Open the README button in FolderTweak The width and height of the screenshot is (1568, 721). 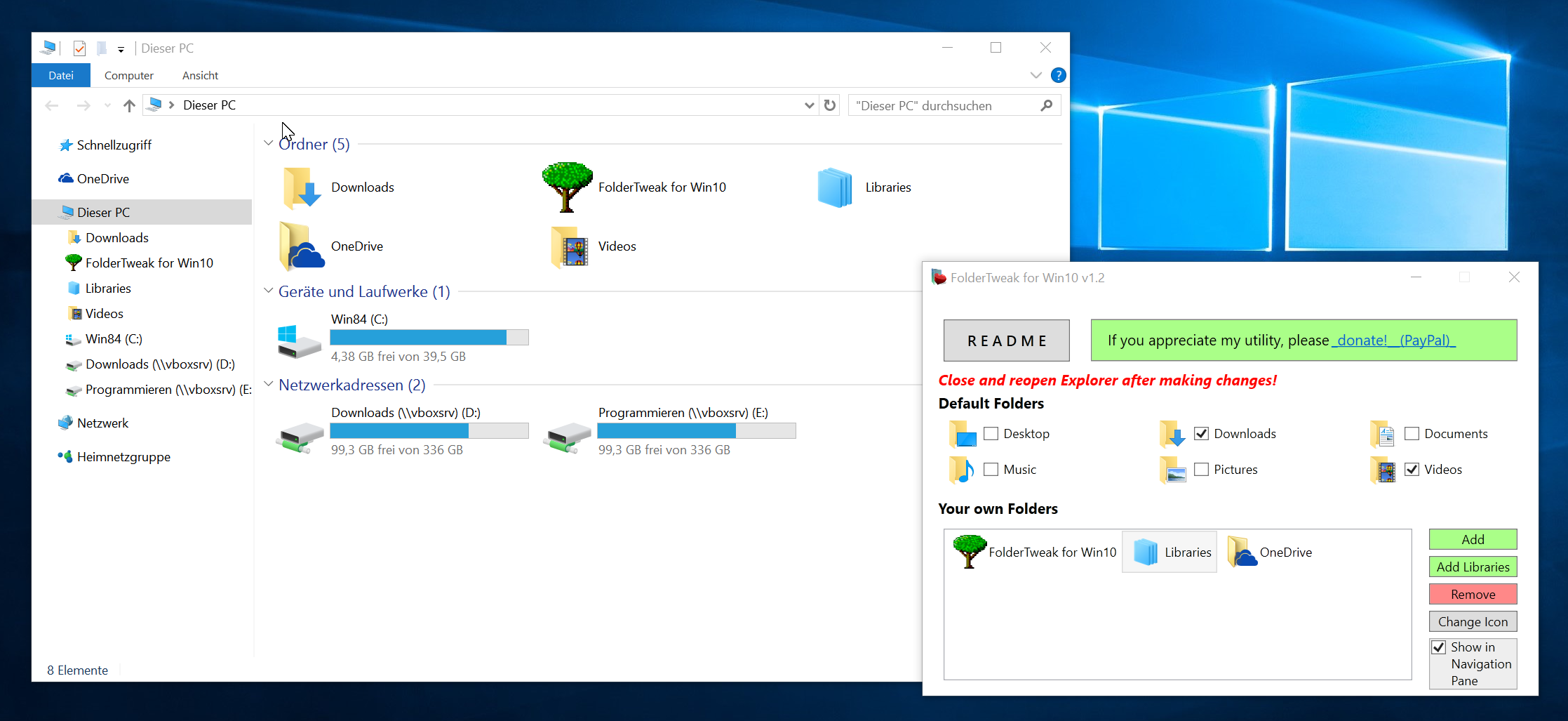pyautogui.click(x=1007, y=340)
